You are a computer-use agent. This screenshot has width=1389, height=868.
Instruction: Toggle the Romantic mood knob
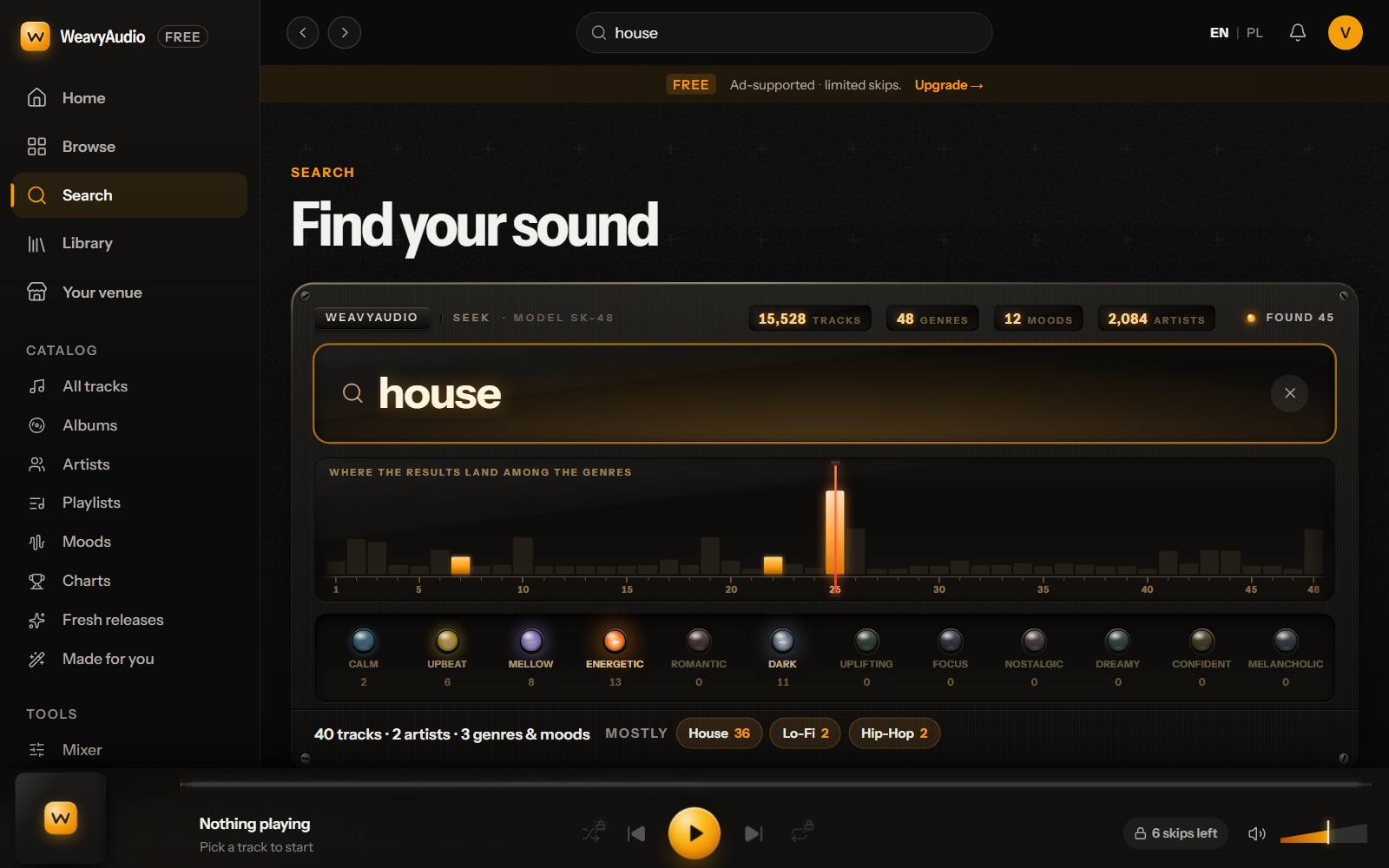click(699, 641)
